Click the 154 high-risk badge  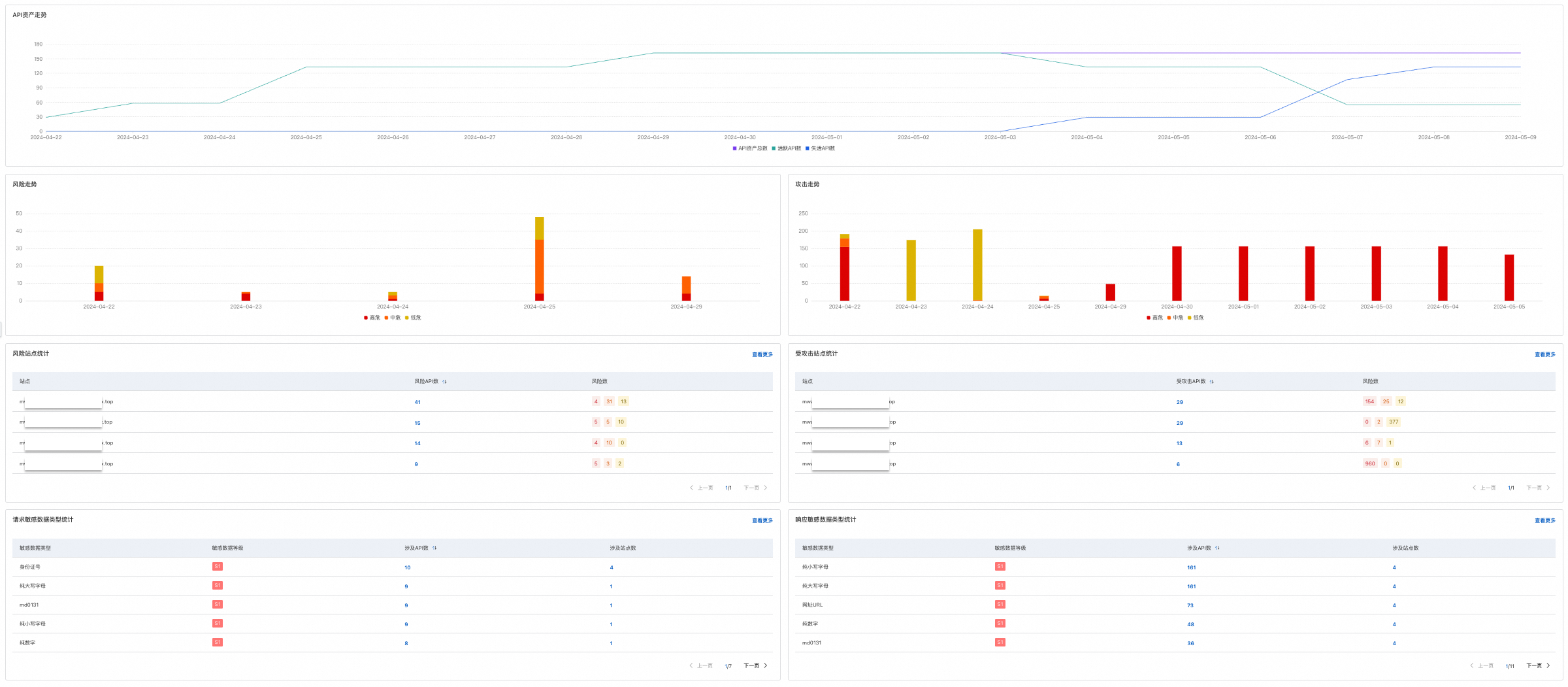pos(1369,402)
